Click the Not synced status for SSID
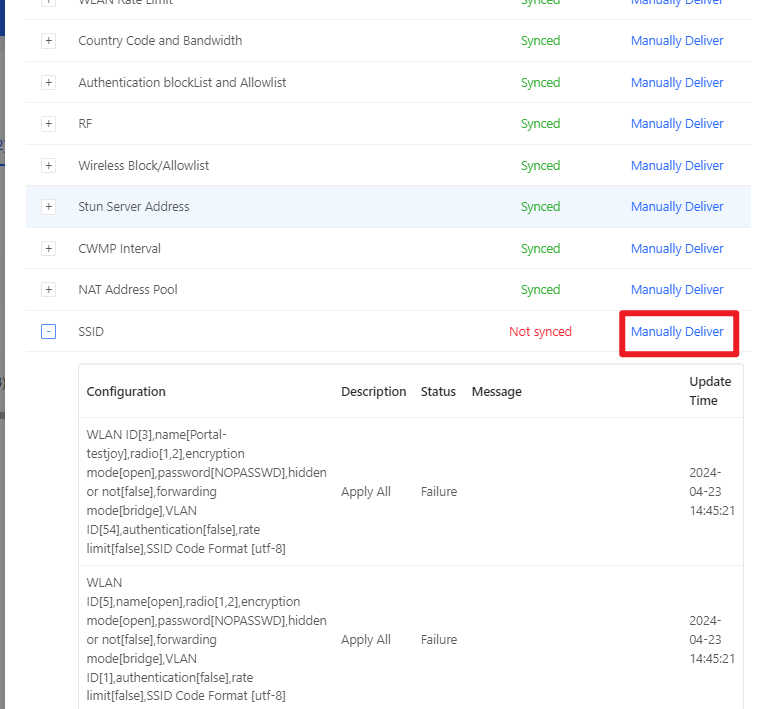This screenshot has height=709, width=759. 540,332
